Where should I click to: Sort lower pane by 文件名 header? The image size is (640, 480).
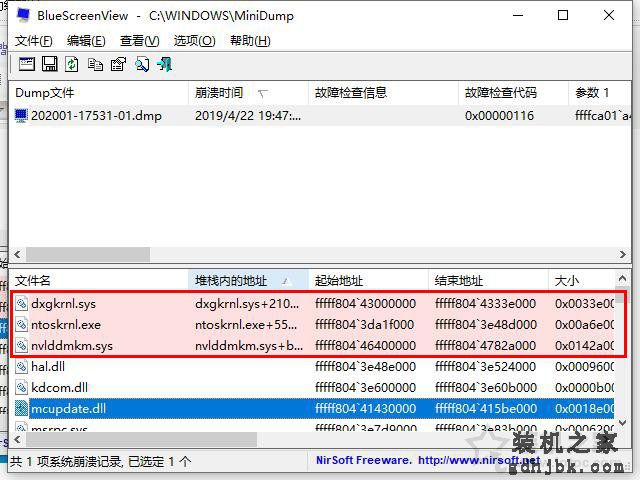99,281
